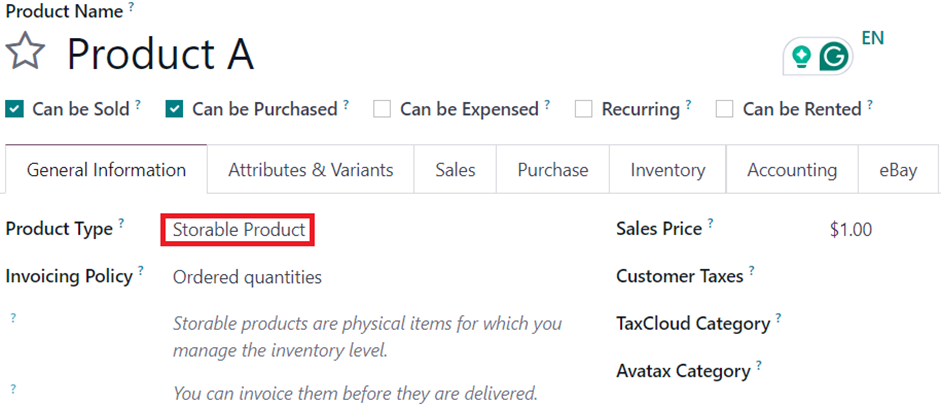The width and height of the screenshot is (941, 406).
Task: Click the Sales Price $1.00 field
Action: pos(851,230)
